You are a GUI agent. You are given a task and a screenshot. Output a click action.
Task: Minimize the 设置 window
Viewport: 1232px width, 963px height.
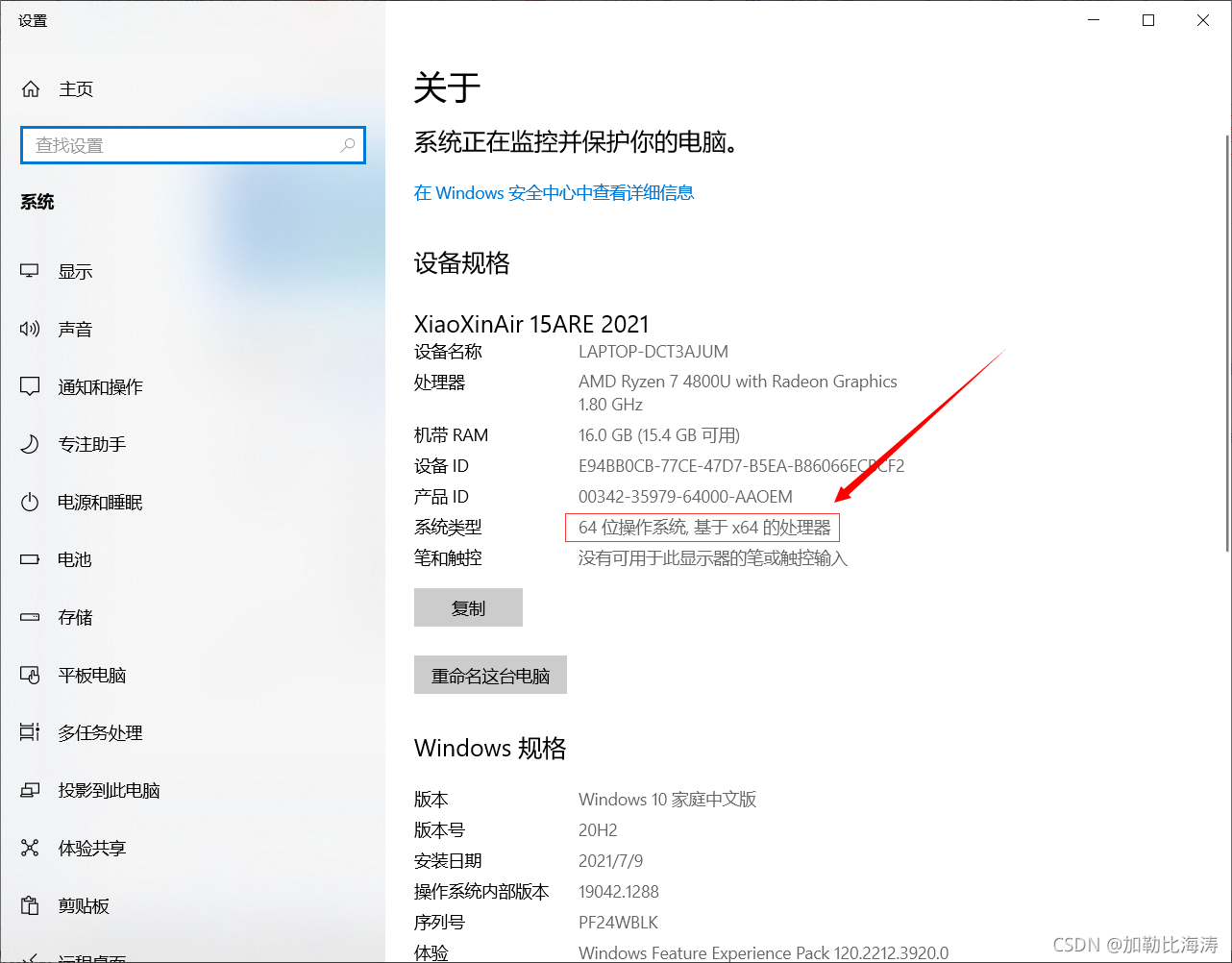(x=1093, y=20)
